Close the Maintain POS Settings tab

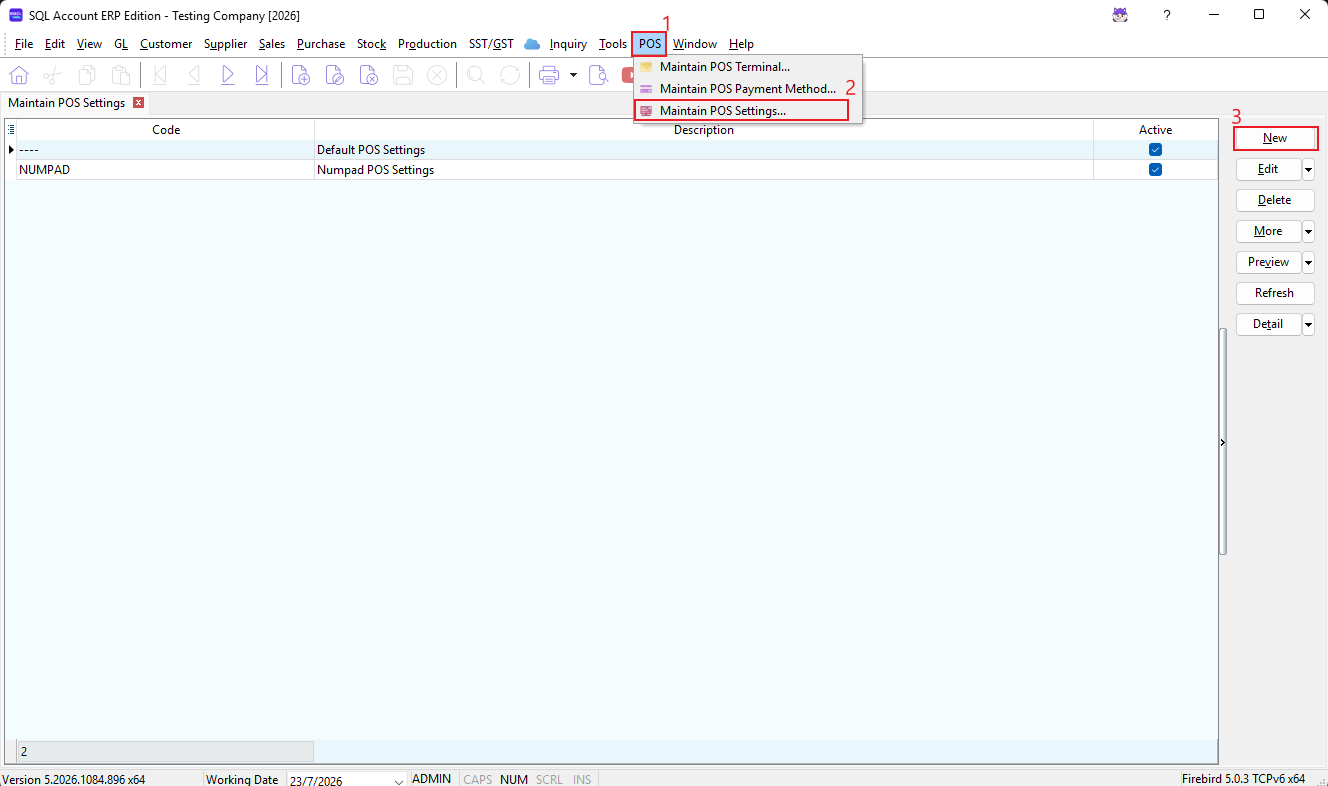pos(138,103)
